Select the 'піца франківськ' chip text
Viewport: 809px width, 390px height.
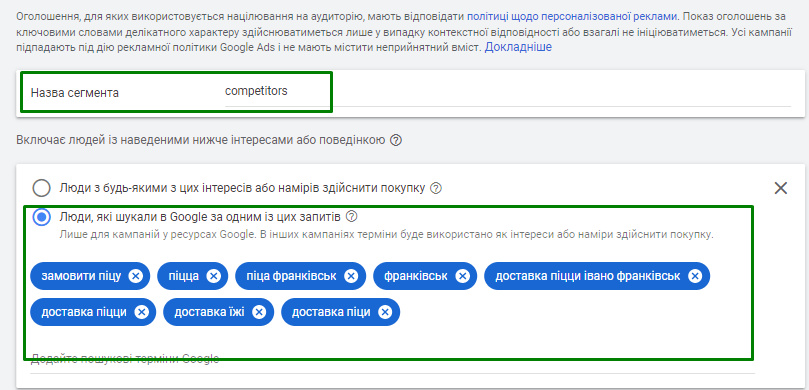coord(292,276)
